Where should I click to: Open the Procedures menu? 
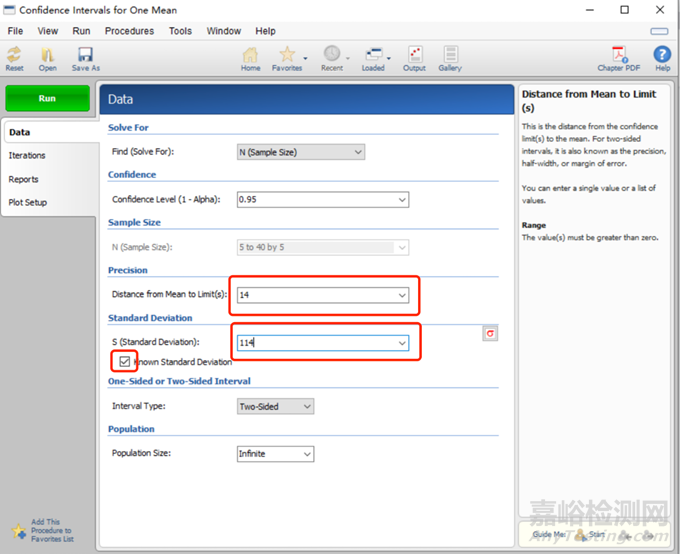129,31
